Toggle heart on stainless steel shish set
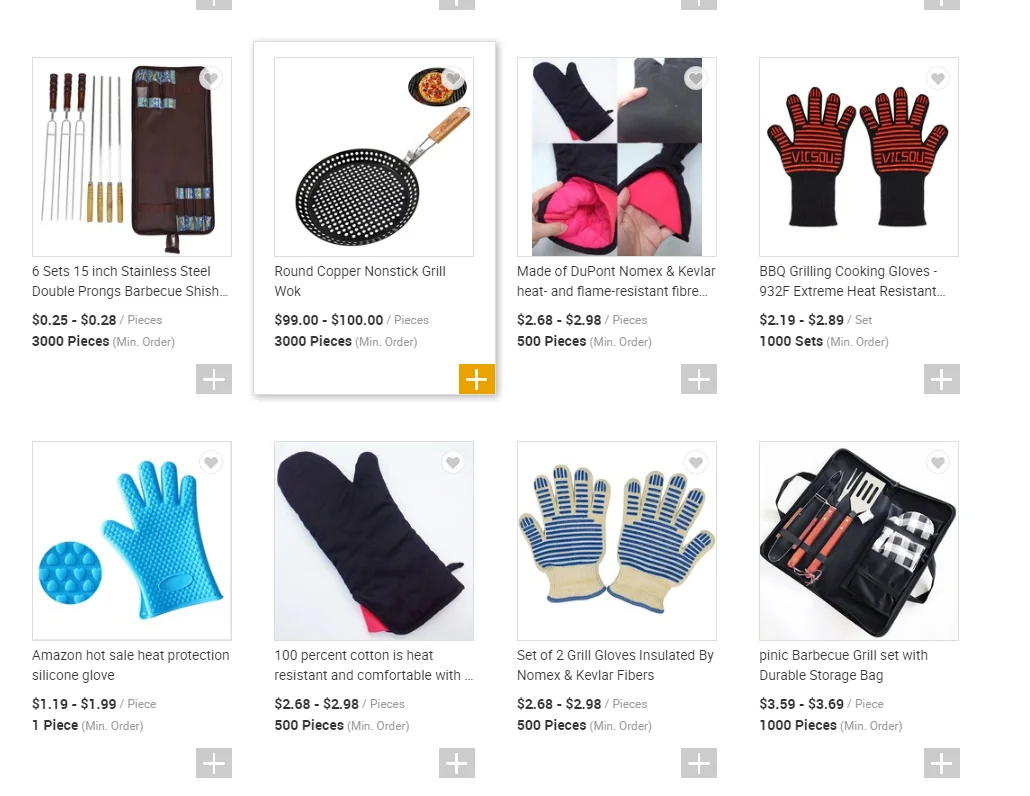This screenshot has width=1030, height=796. [210, 78]
